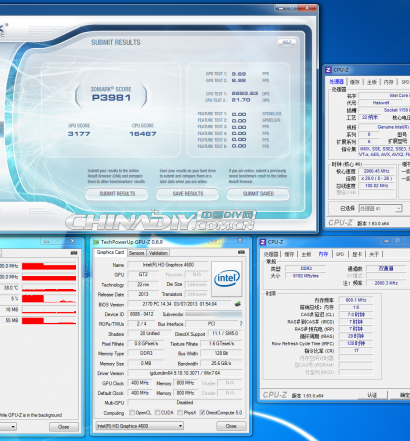
Task: Click the Bandwidth 25.6 GB/s field
Action: [221, 363]
